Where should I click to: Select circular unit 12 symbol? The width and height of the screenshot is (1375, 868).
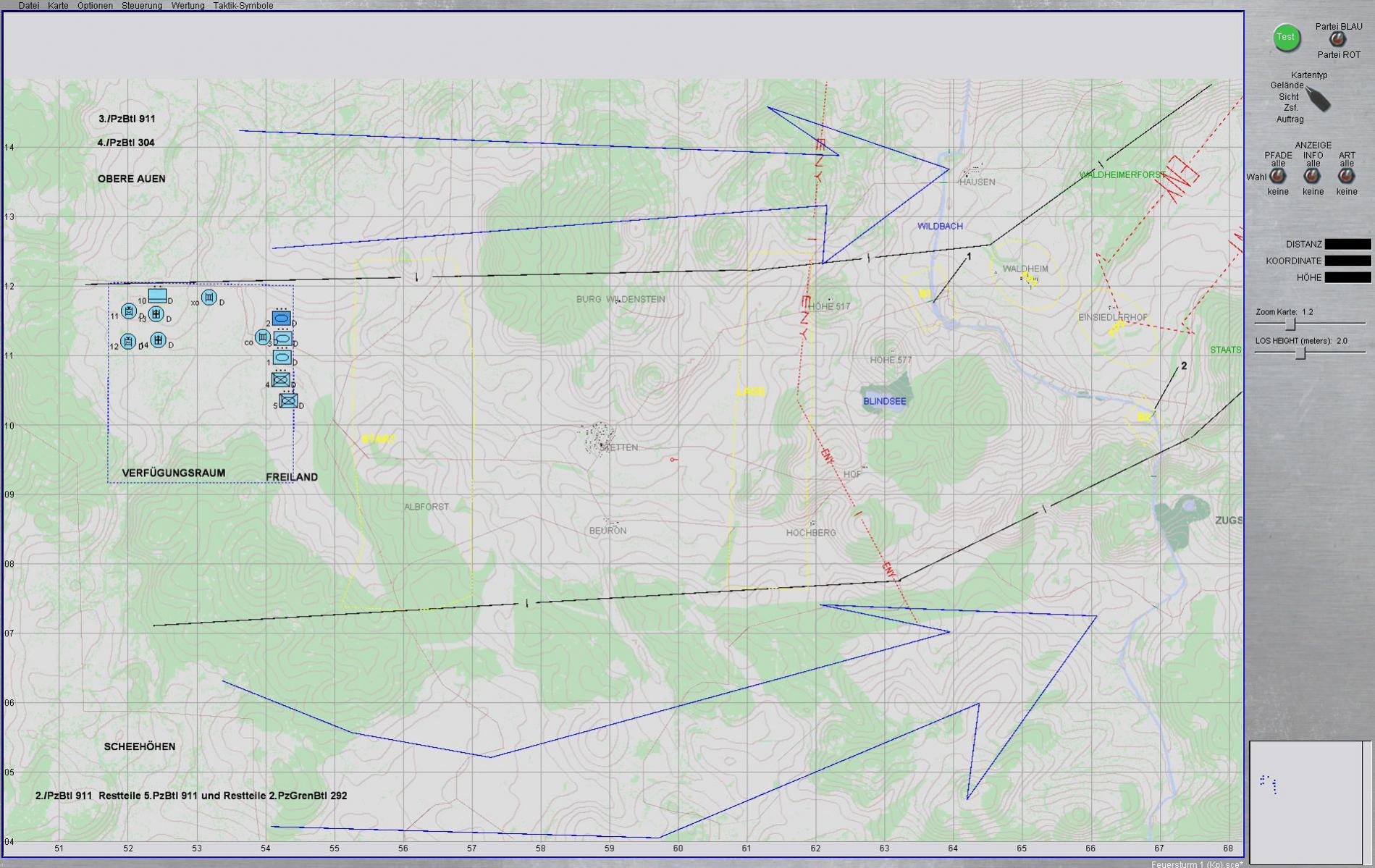coord(128,342)
